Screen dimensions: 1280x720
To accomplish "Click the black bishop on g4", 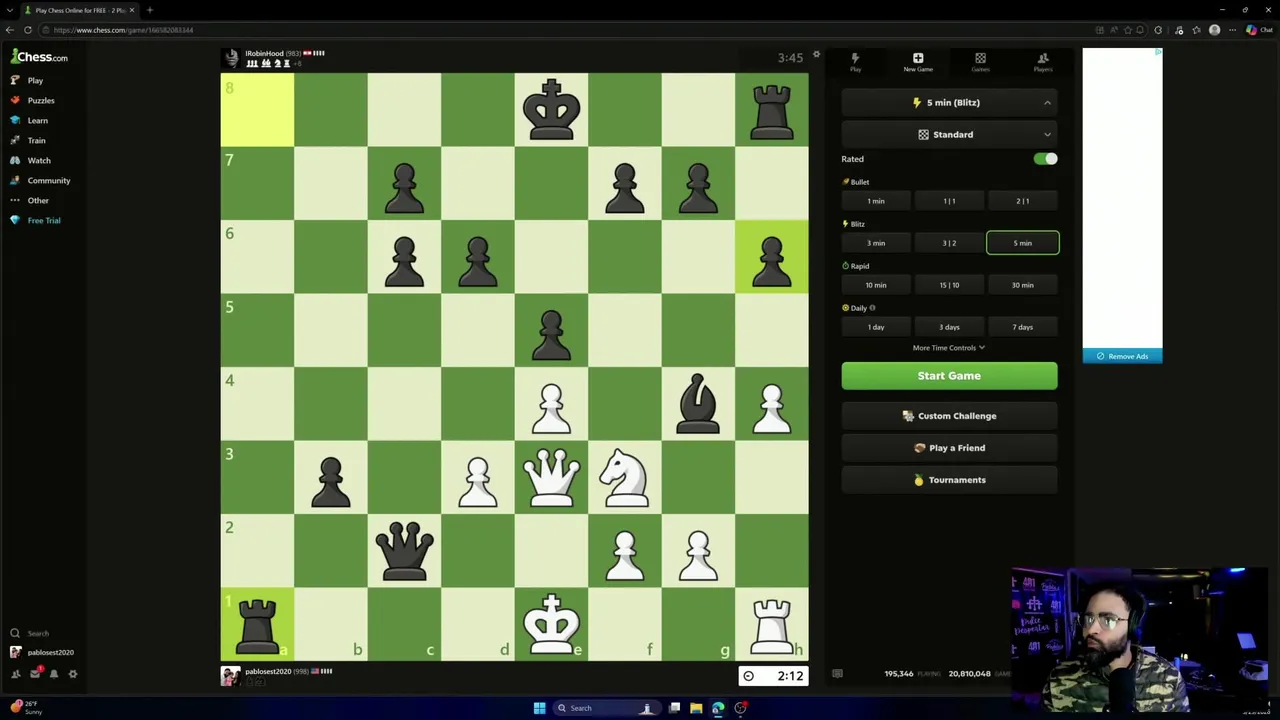I will (698, 404).
